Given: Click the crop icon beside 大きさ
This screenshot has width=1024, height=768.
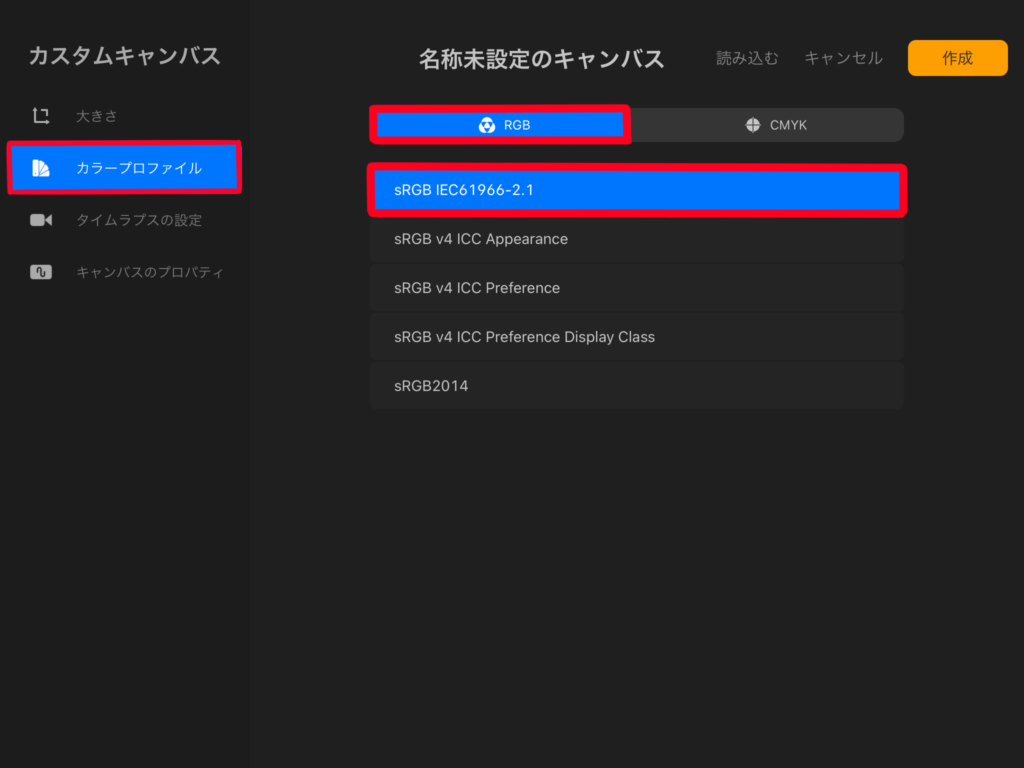Looking at the screenshot, I should click(41, 116).
